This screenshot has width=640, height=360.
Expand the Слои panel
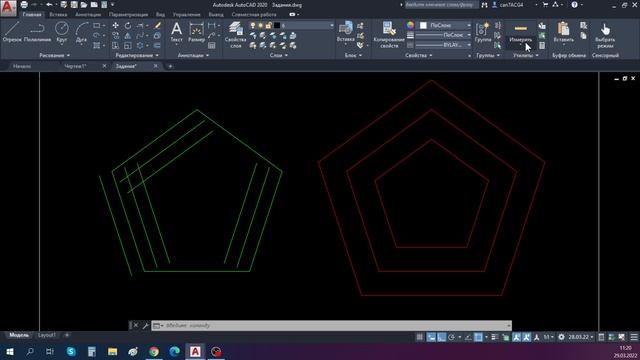[279, 55]
